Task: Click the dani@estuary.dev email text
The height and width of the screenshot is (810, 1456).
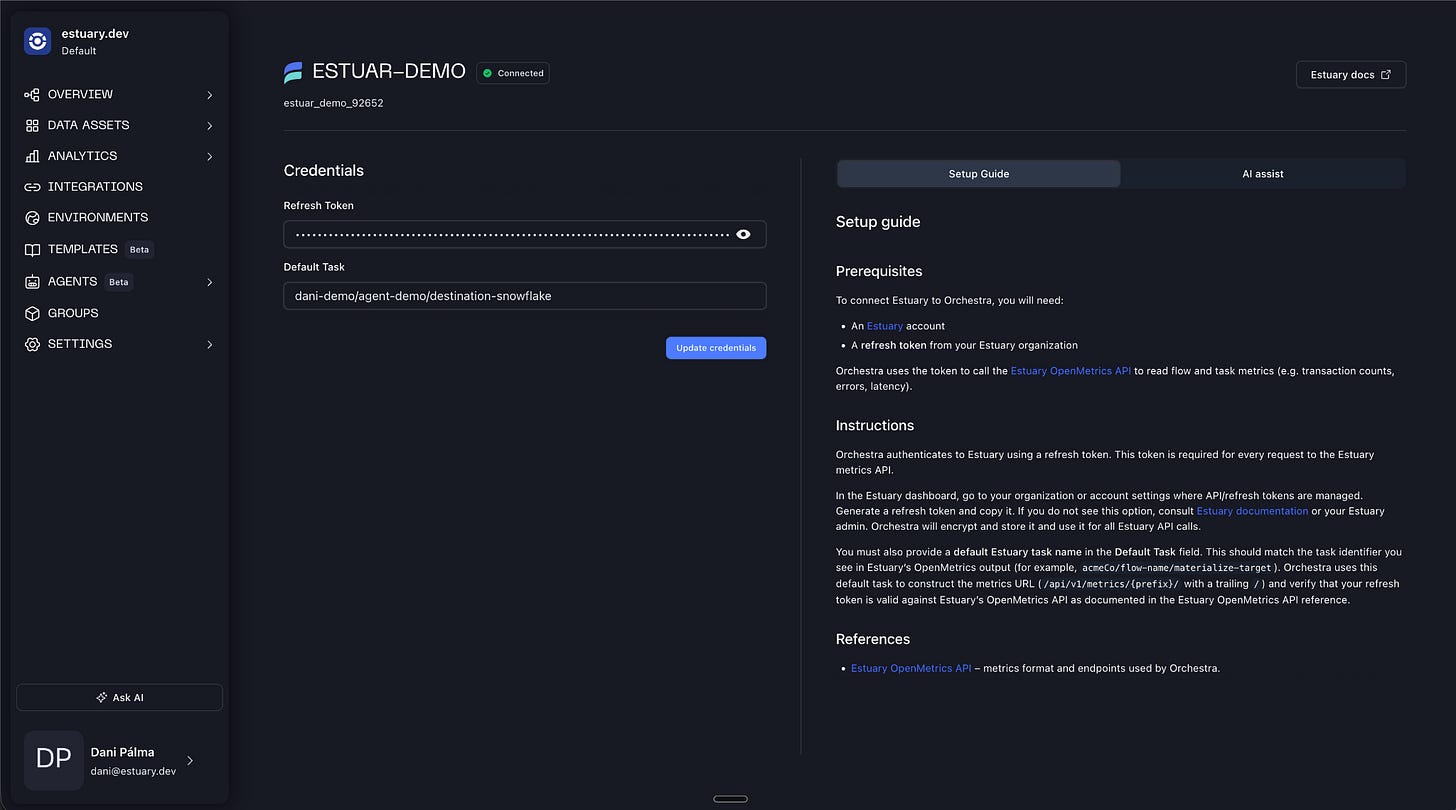Action: coord(131,770)
